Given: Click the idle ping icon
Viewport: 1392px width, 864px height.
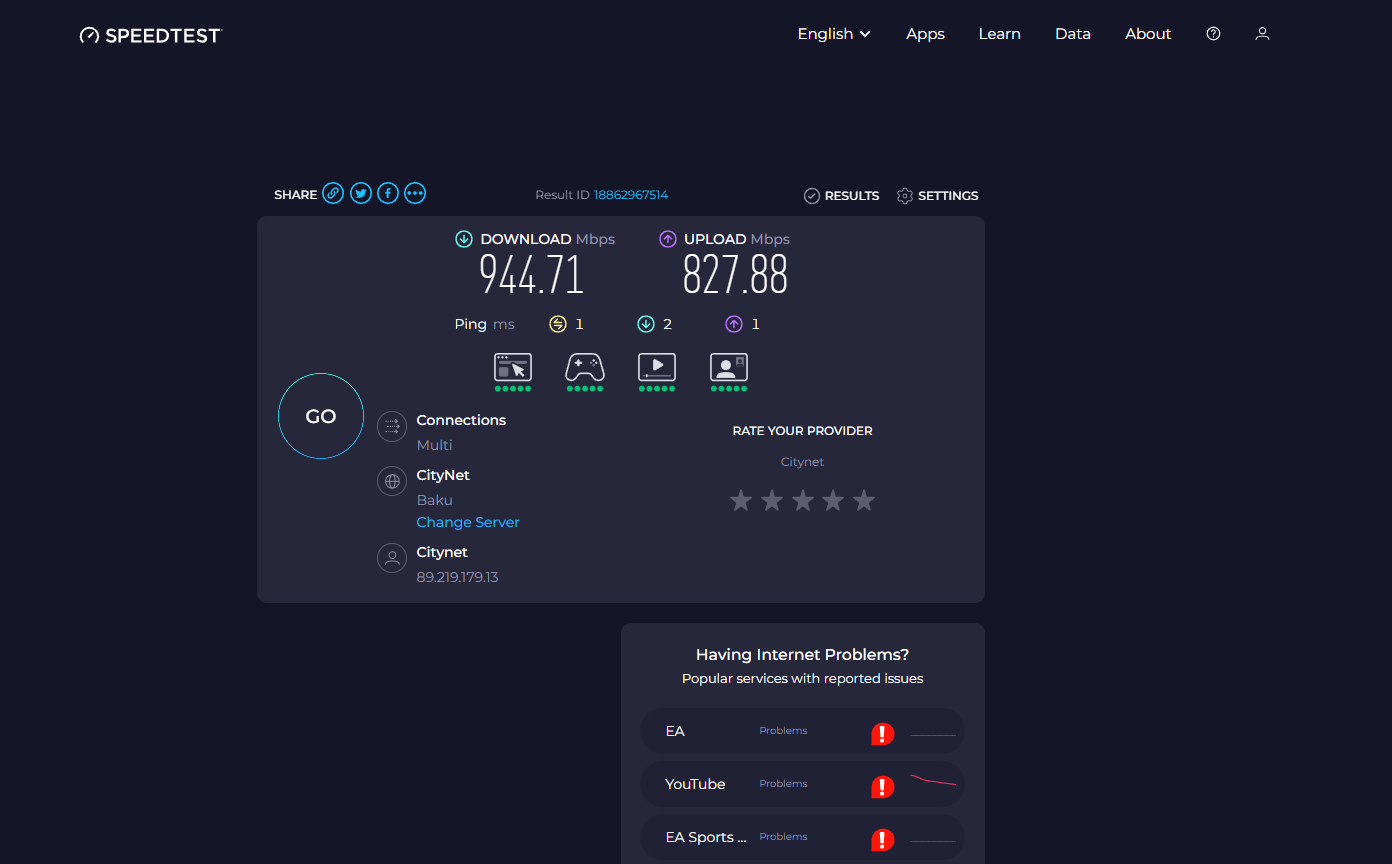Looking at the screenshot, I should tap(558, 324).
